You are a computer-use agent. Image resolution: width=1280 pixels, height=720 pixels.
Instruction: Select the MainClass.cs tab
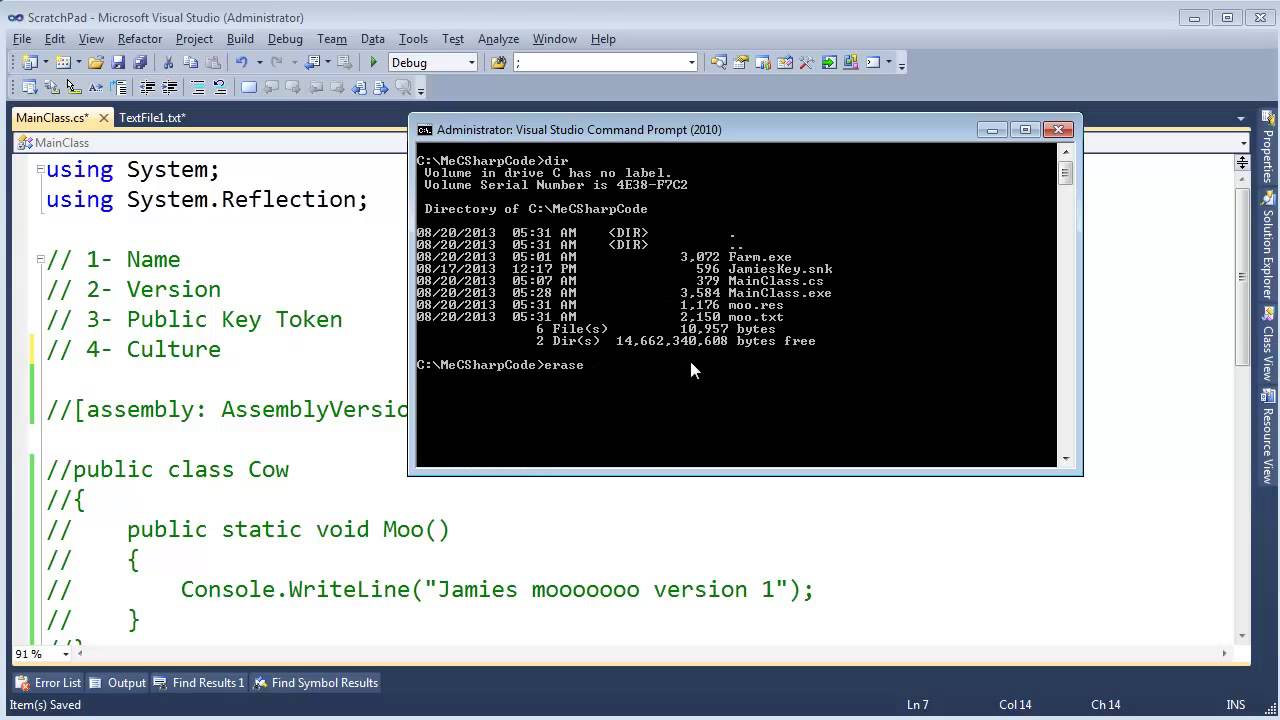pos(52,118)
